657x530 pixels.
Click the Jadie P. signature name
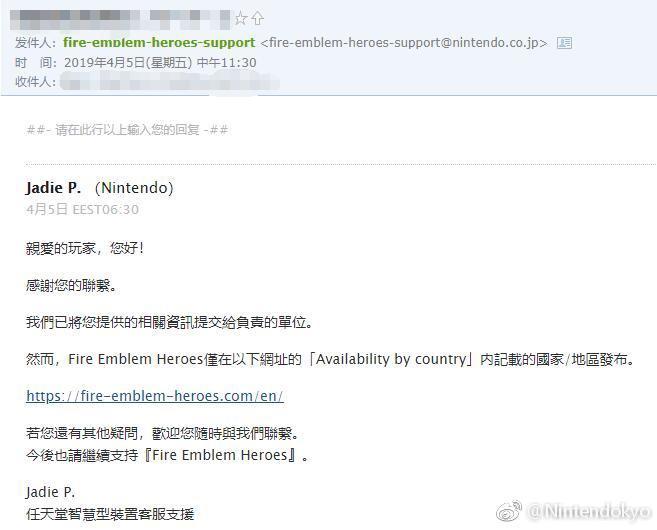point(51,492)
